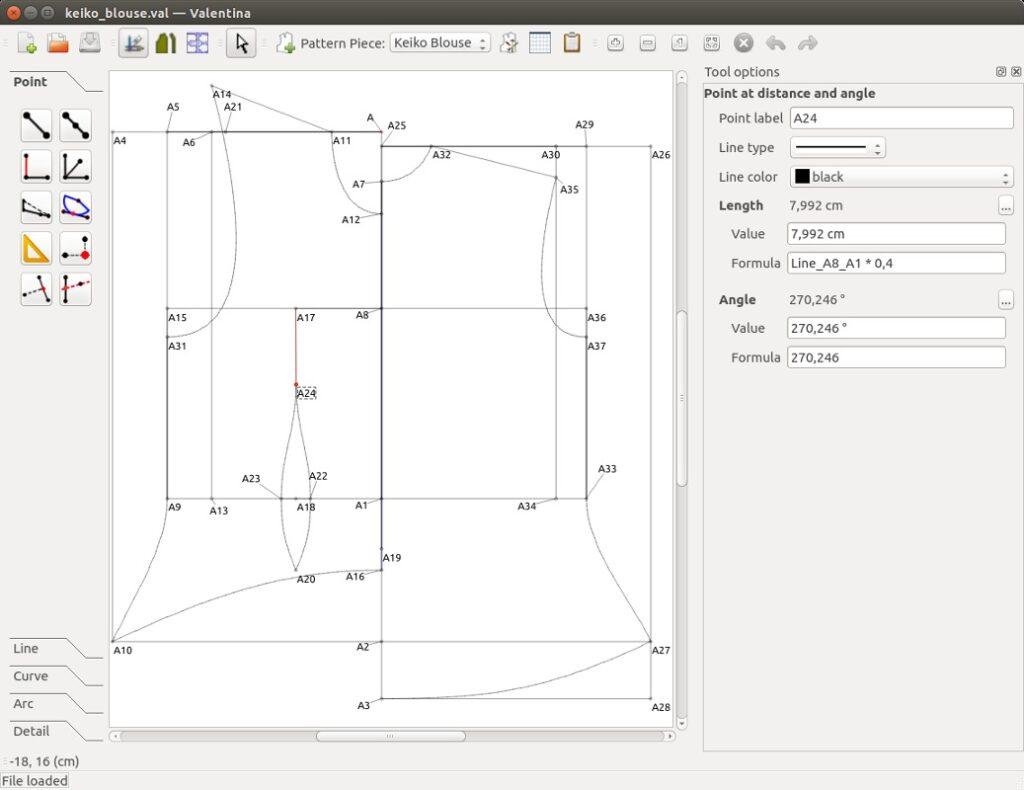Open an existing pattern file
The height and width of the screenshot is (790, 1024).
click(x=57, y=43)
